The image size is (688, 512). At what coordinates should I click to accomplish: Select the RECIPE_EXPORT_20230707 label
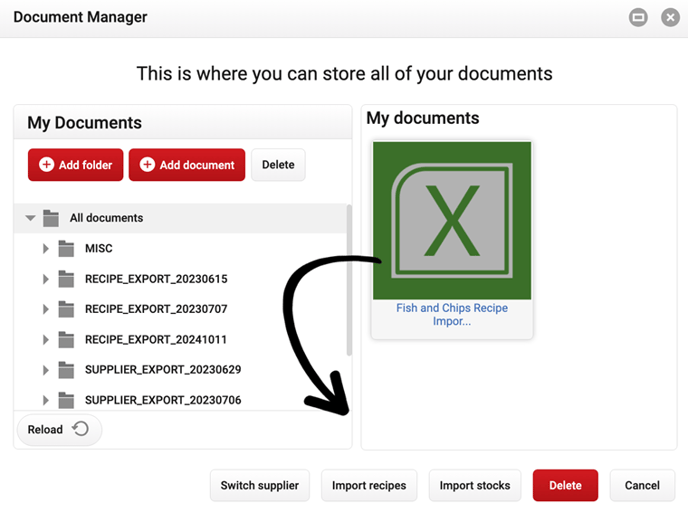[x=156, y=309]
